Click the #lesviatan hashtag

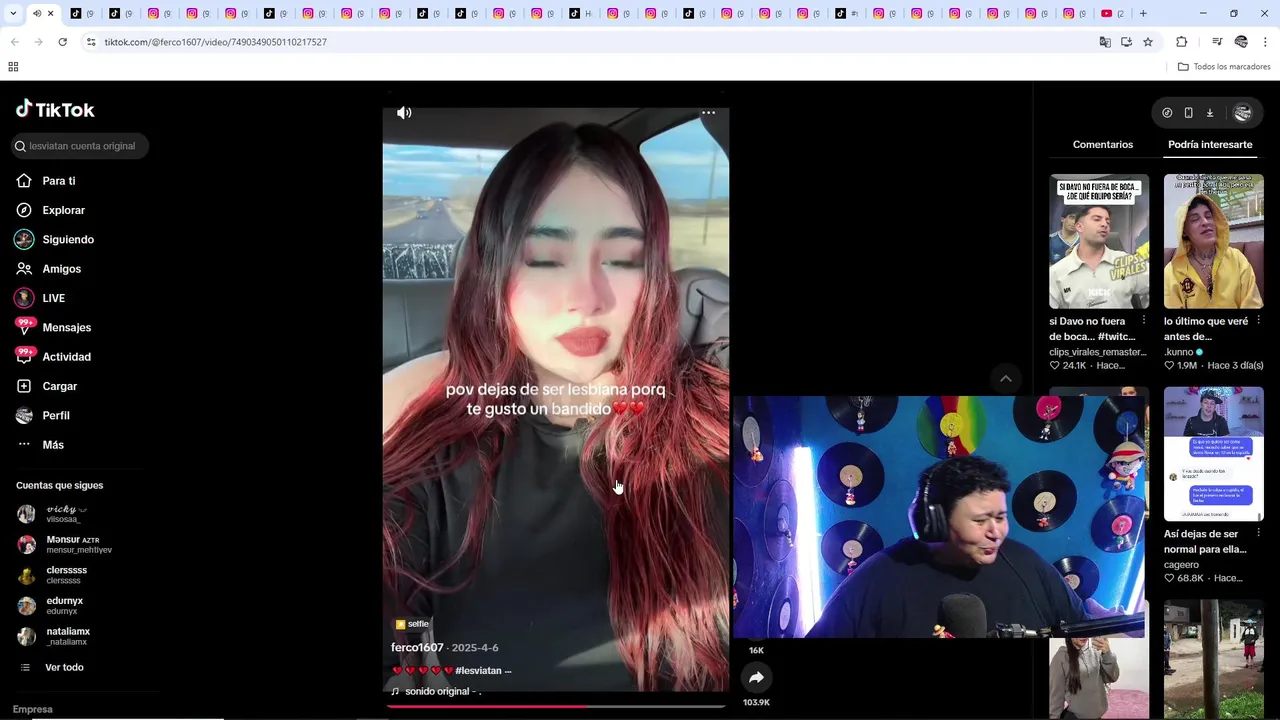(478, 671)
